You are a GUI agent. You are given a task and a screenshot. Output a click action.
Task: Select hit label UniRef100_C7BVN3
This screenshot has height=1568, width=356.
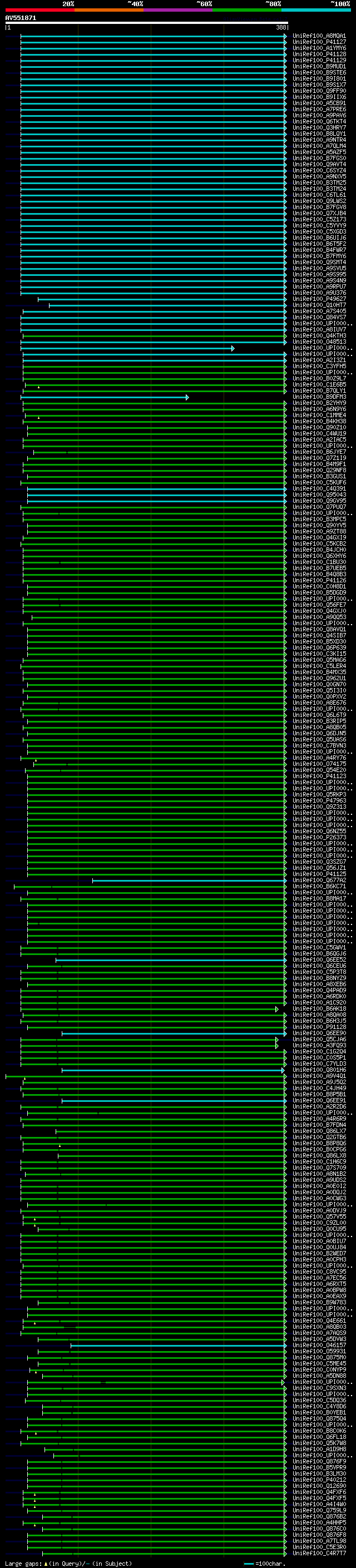click(319, 745)
